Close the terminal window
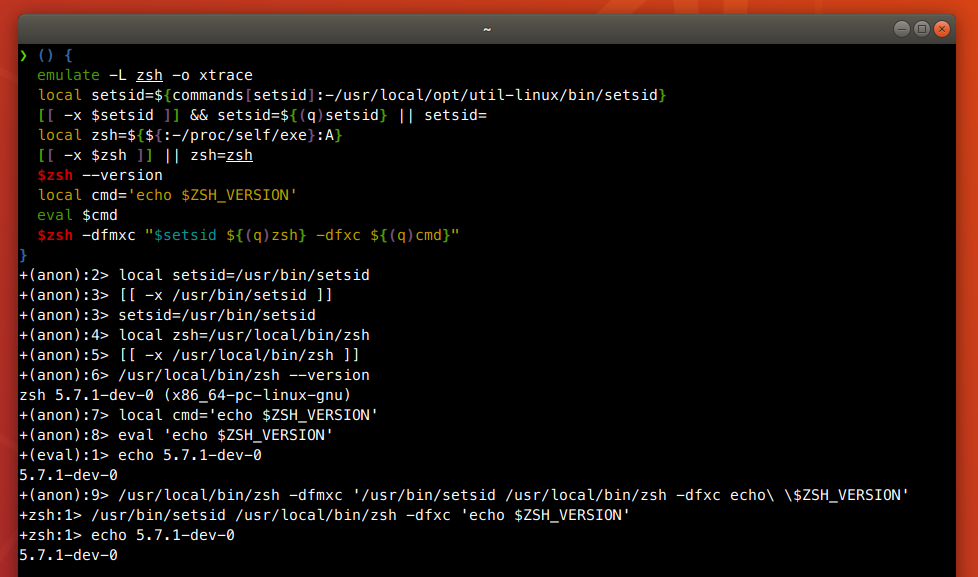Image resolution: width=978 pixels, height=577 pixels. (x=941, y=29)
